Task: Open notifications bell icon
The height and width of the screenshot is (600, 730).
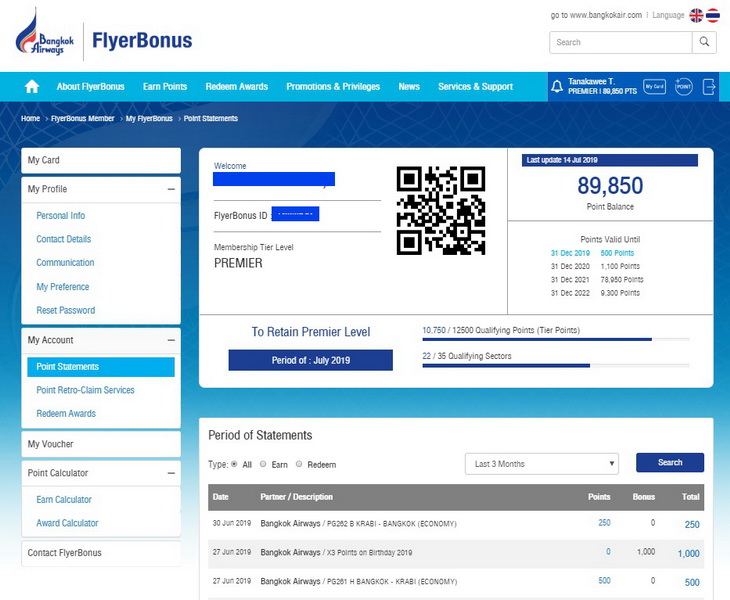Action: [557, 87]
